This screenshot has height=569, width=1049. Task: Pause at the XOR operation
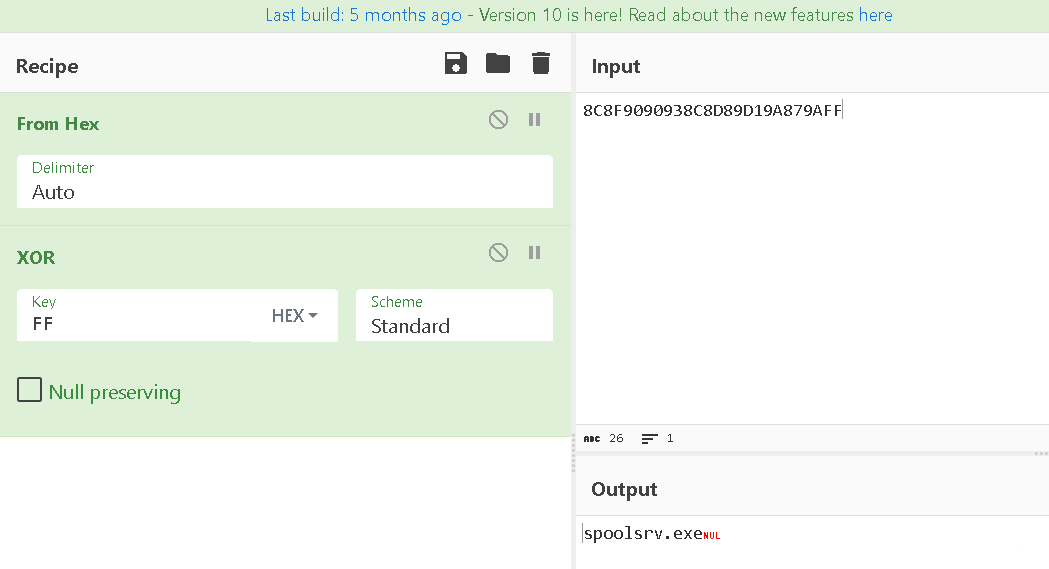[x=535, y=253]
